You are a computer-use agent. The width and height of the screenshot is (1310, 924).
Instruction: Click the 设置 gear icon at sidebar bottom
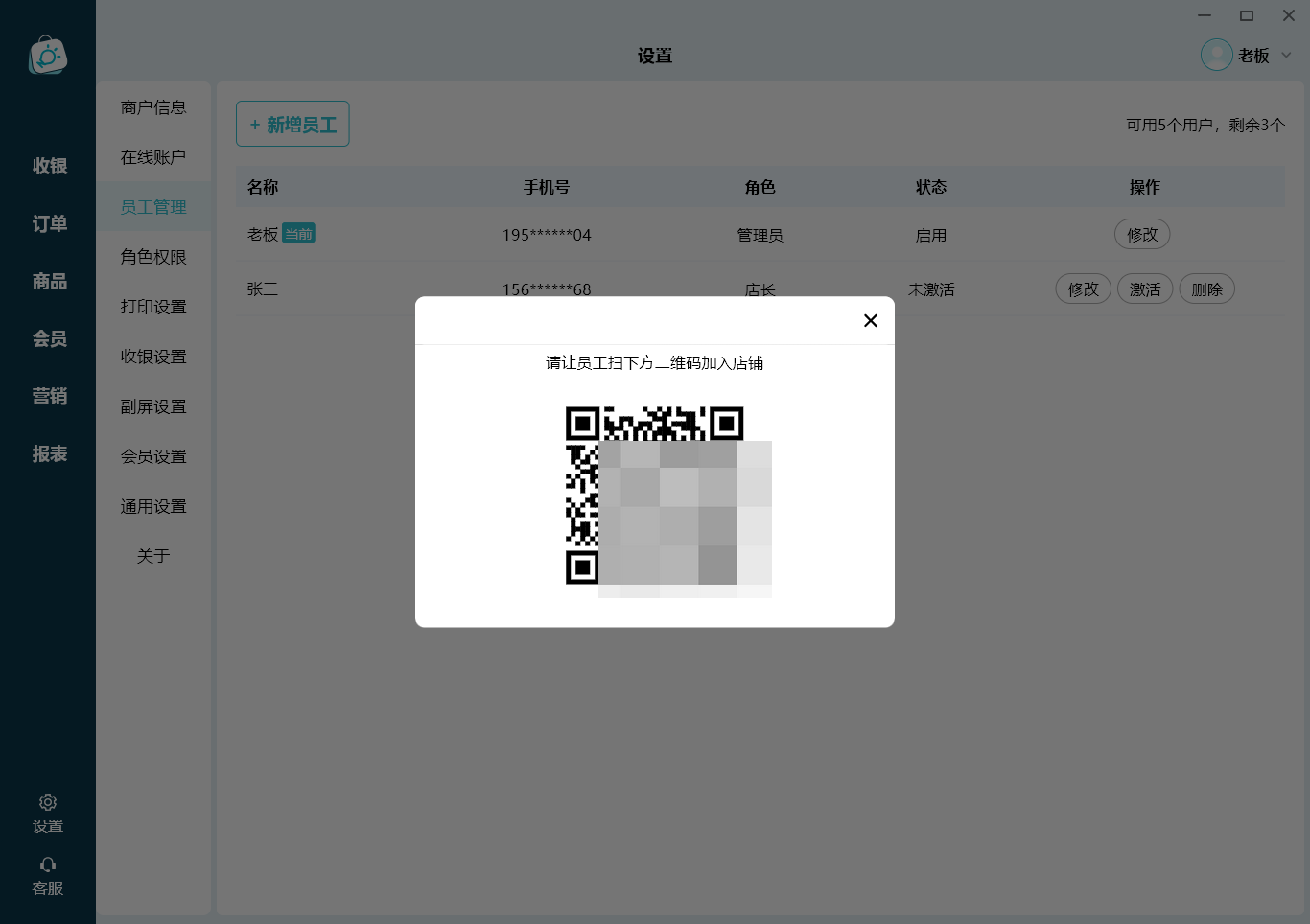coord(47,802)
